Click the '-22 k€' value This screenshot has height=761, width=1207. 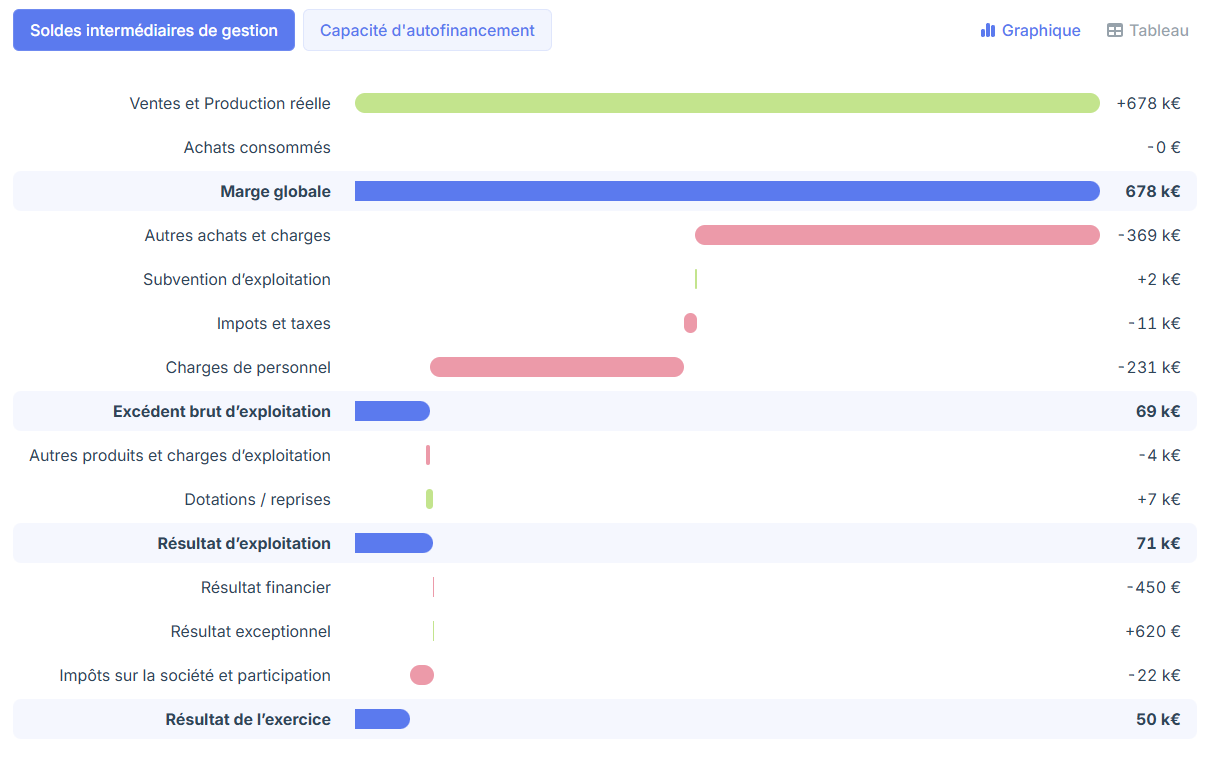[1154, 675]
